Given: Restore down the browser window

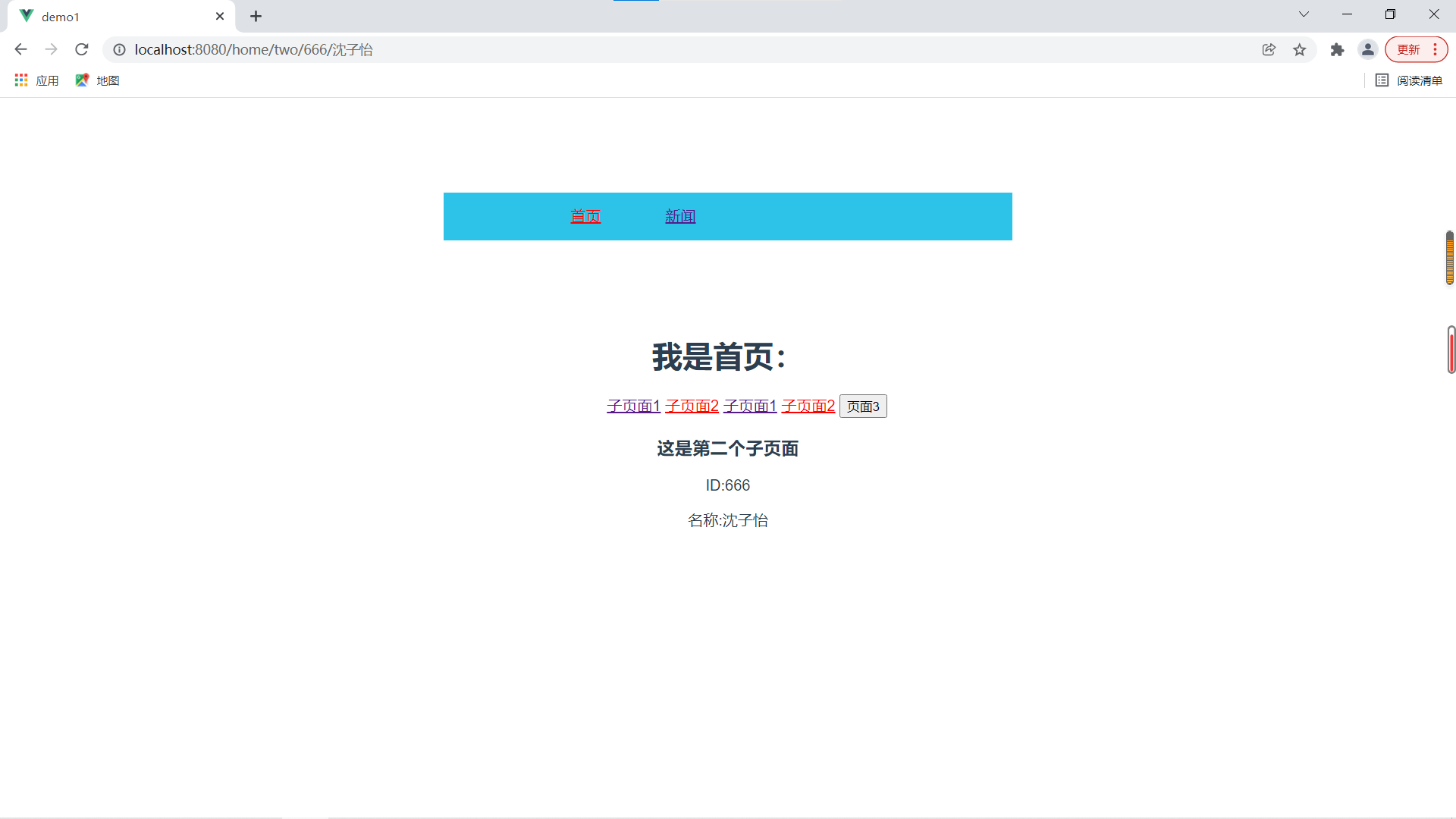Looking at the screenshot, I should coord(1390,14).
